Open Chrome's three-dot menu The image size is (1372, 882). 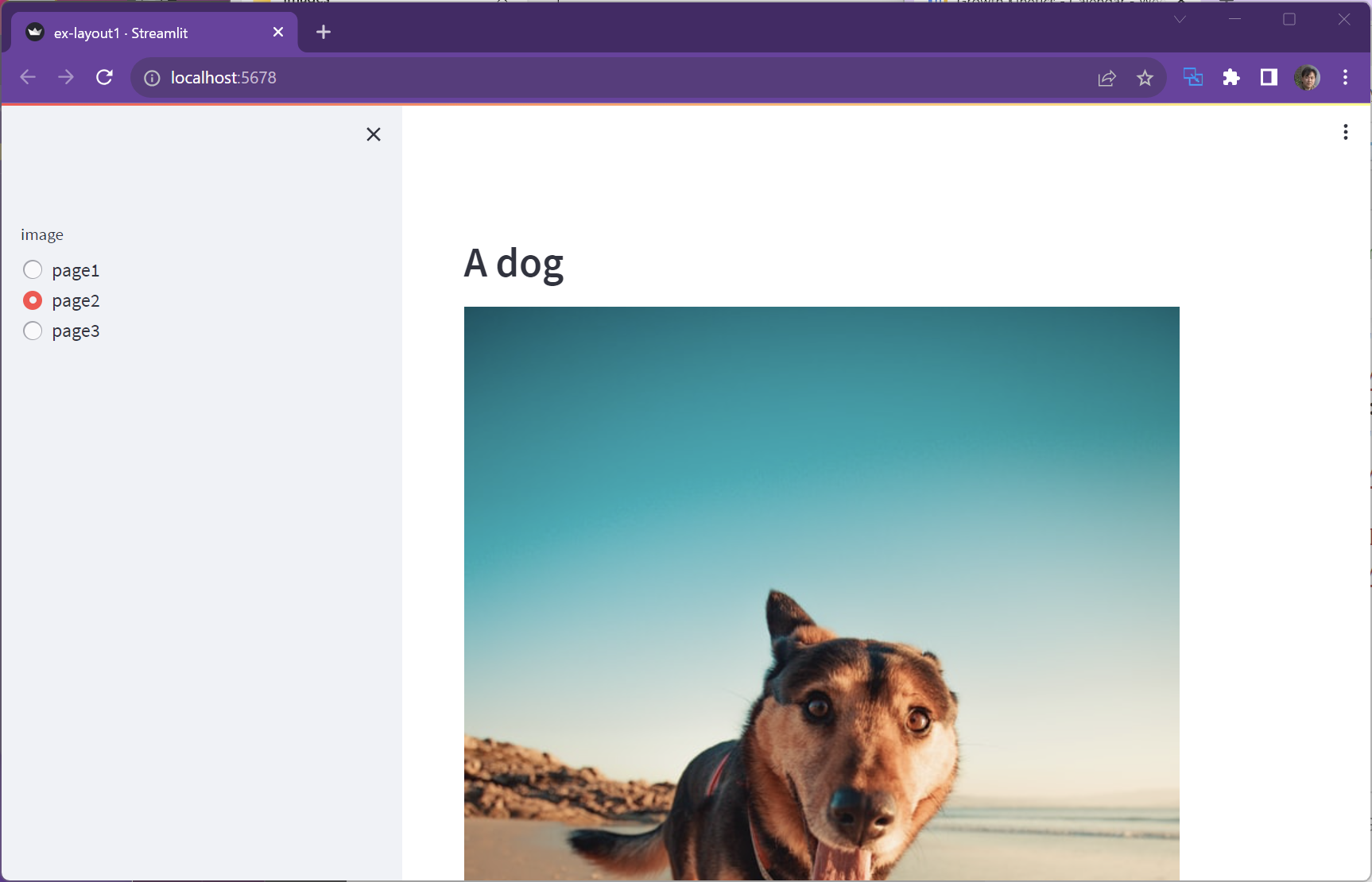[1345, 77]
